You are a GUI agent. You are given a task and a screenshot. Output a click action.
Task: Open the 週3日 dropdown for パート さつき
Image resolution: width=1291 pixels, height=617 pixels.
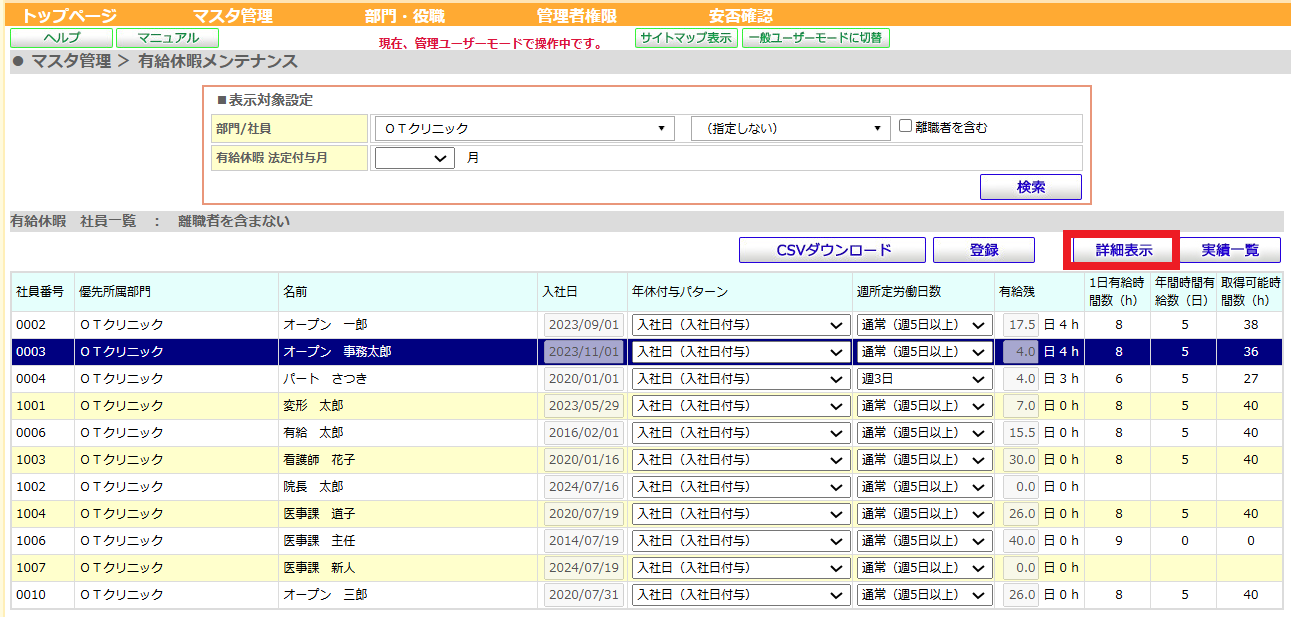pos(924,379)
